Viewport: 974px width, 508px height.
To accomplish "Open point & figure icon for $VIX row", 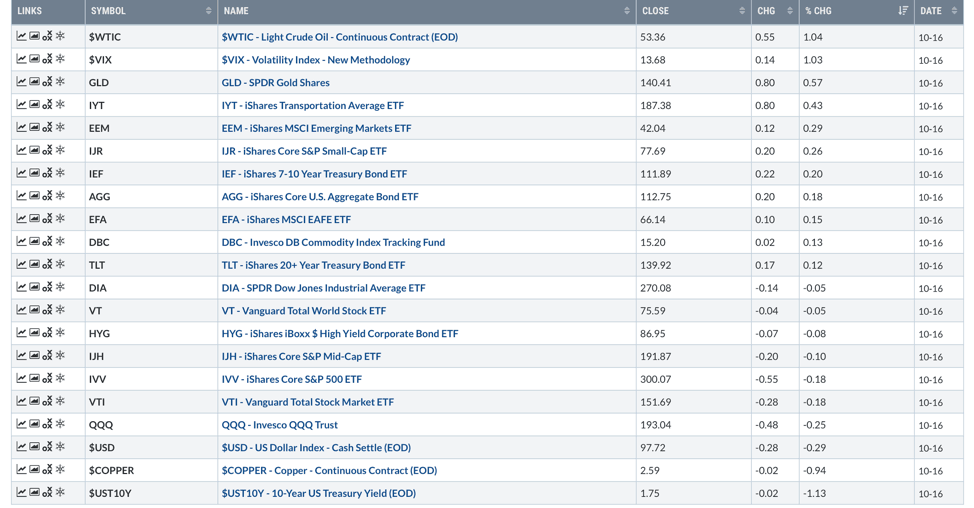I will (47, 59).
